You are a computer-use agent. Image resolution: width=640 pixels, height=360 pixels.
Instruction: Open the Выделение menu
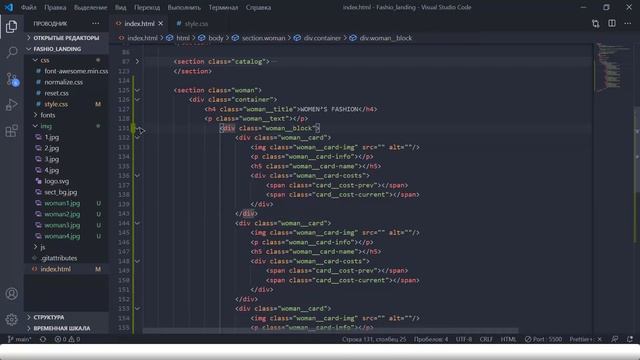pyautogui.click(x=91, y=7)
